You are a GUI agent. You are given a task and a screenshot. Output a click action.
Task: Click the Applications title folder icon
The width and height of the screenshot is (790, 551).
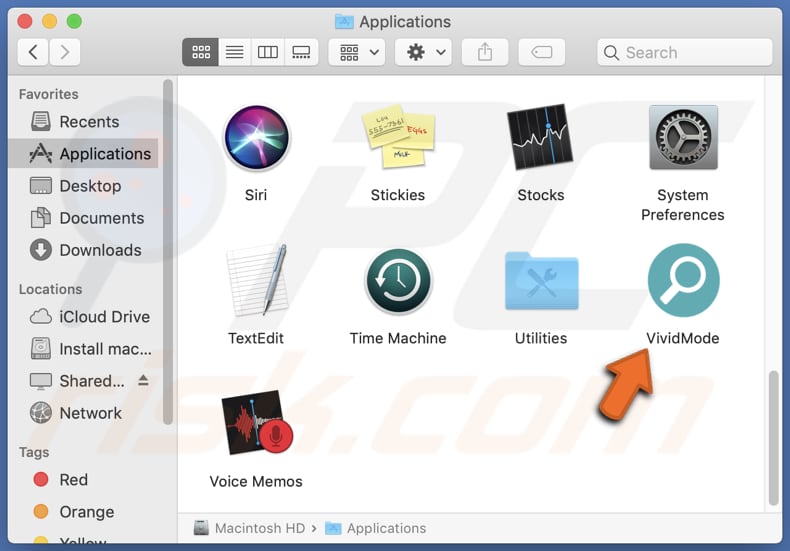[x=344, y=22]
